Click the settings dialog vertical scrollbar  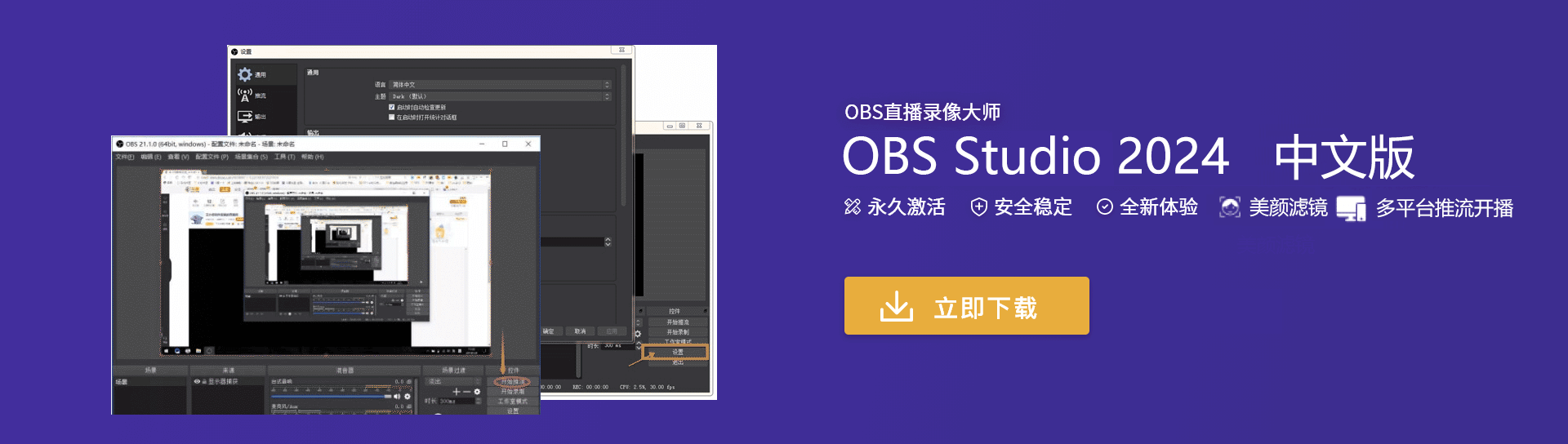(624, 135)
